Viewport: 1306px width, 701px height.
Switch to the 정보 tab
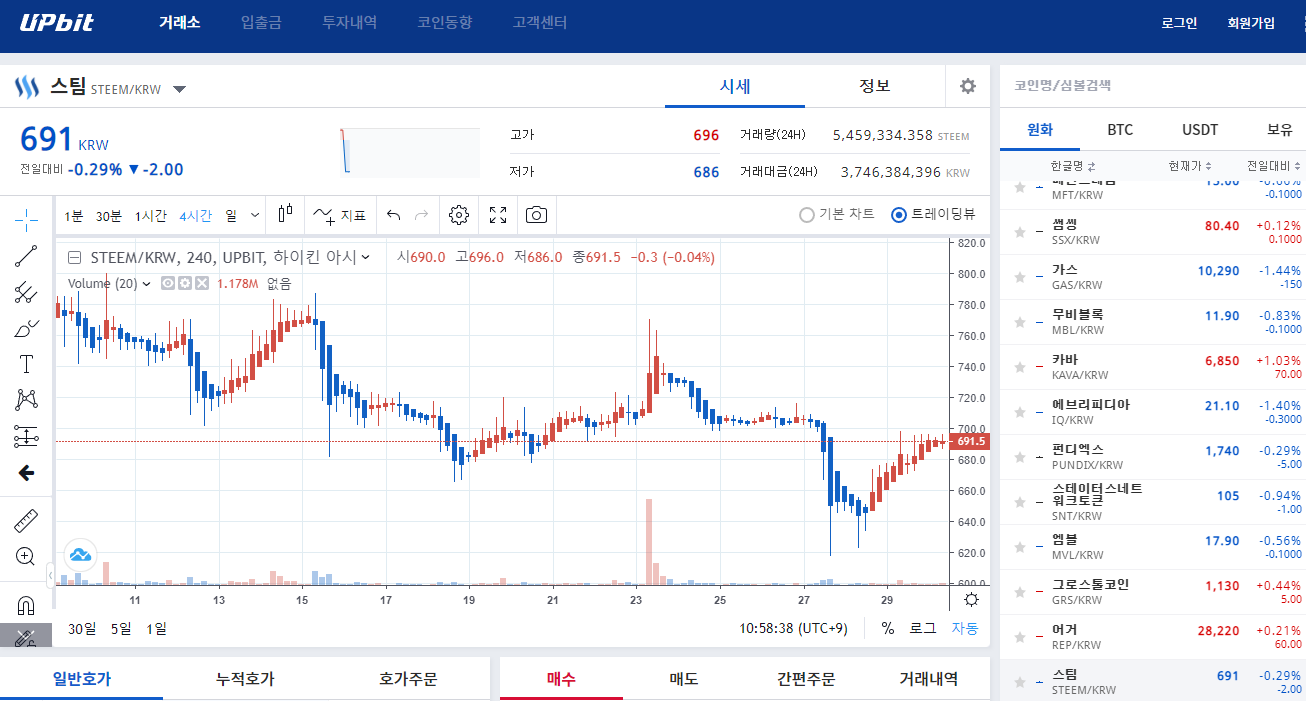pyautogui.click(x=875, y=86)
